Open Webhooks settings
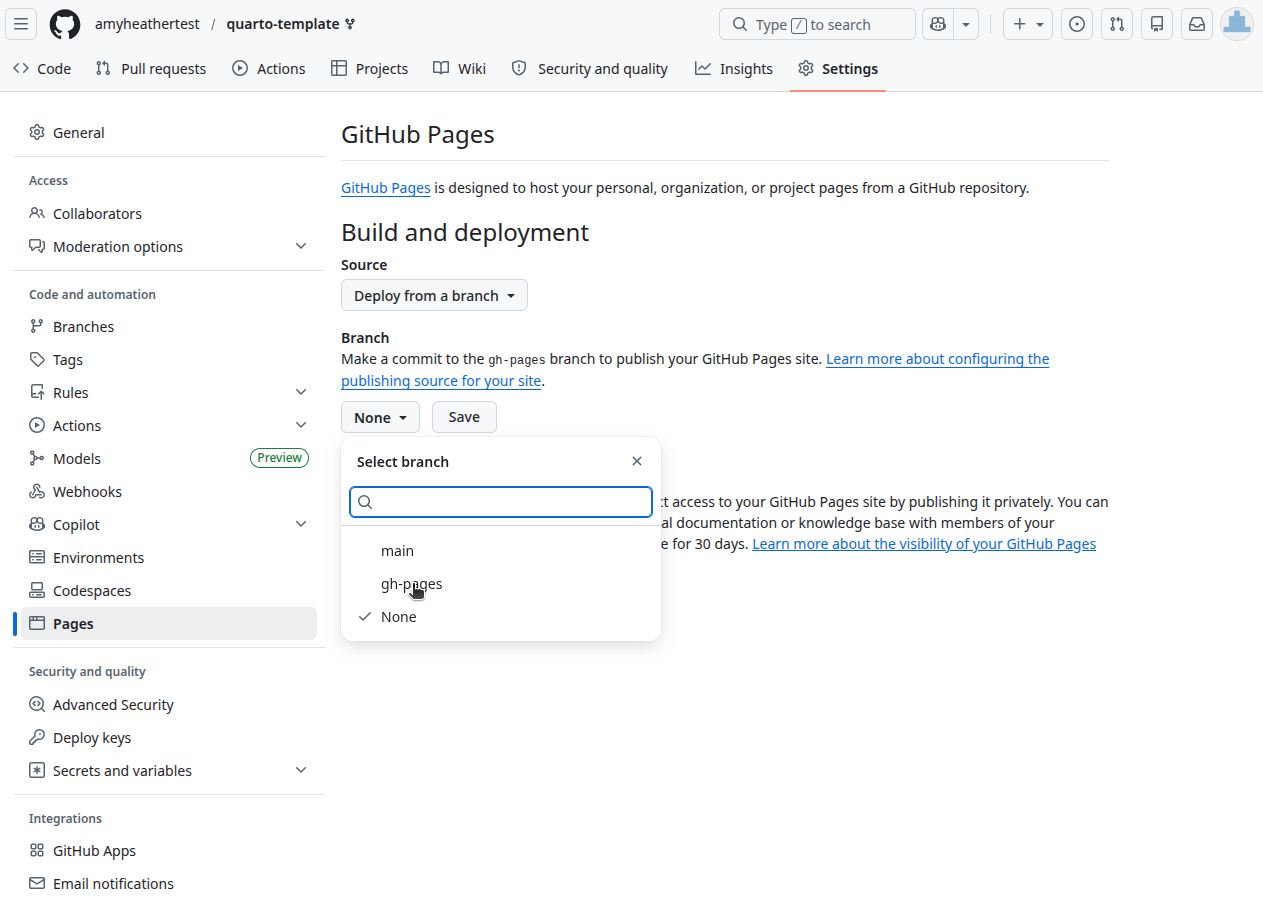The width and height of the screenshot is (1263, 907). point(169,491)
